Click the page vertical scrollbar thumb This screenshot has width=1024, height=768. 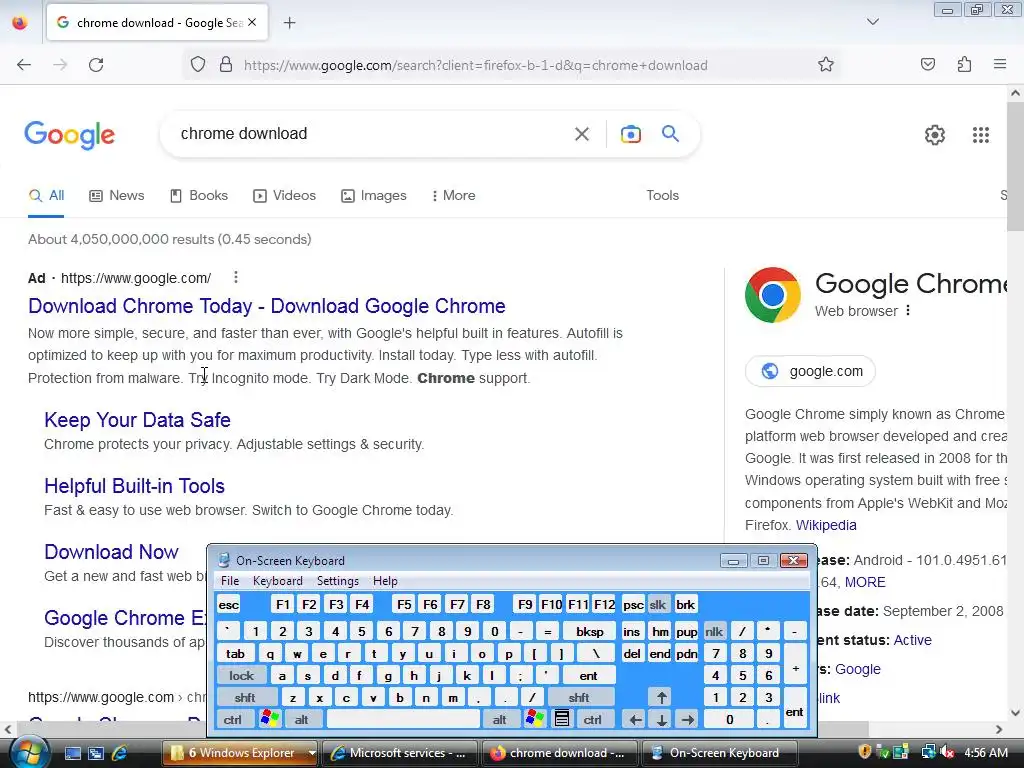pos(1015,167)
